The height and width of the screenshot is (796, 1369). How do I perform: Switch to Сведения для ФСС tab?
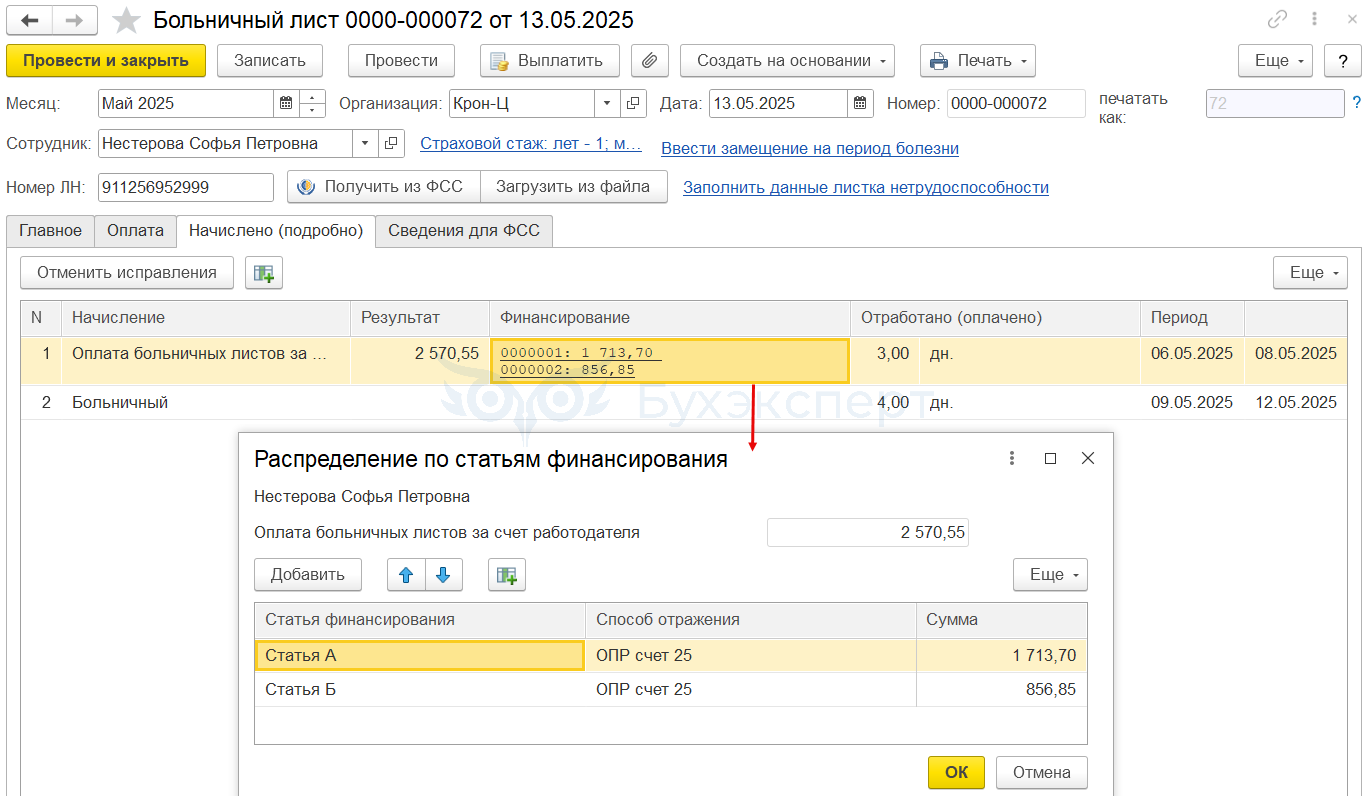pyautogui.click(x=464, y=230)
